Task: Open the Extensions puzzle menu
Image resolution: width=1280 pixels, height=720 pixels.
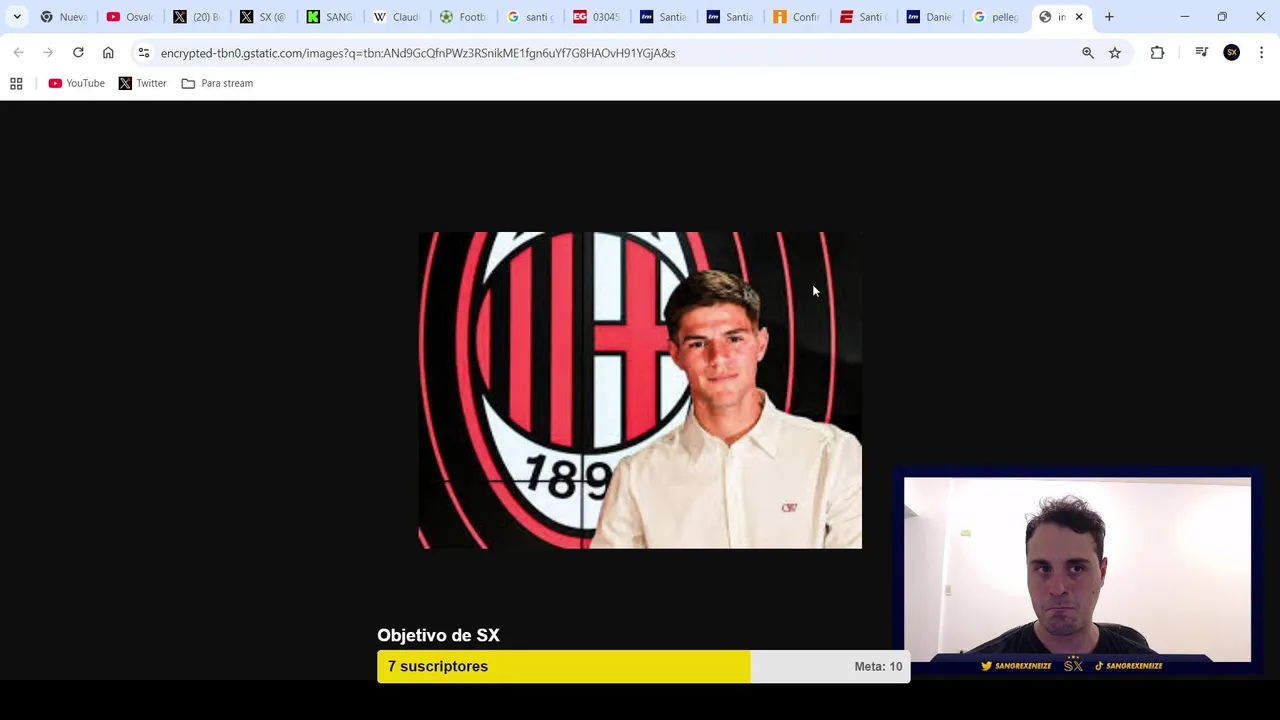Action: click(1157, 53)
